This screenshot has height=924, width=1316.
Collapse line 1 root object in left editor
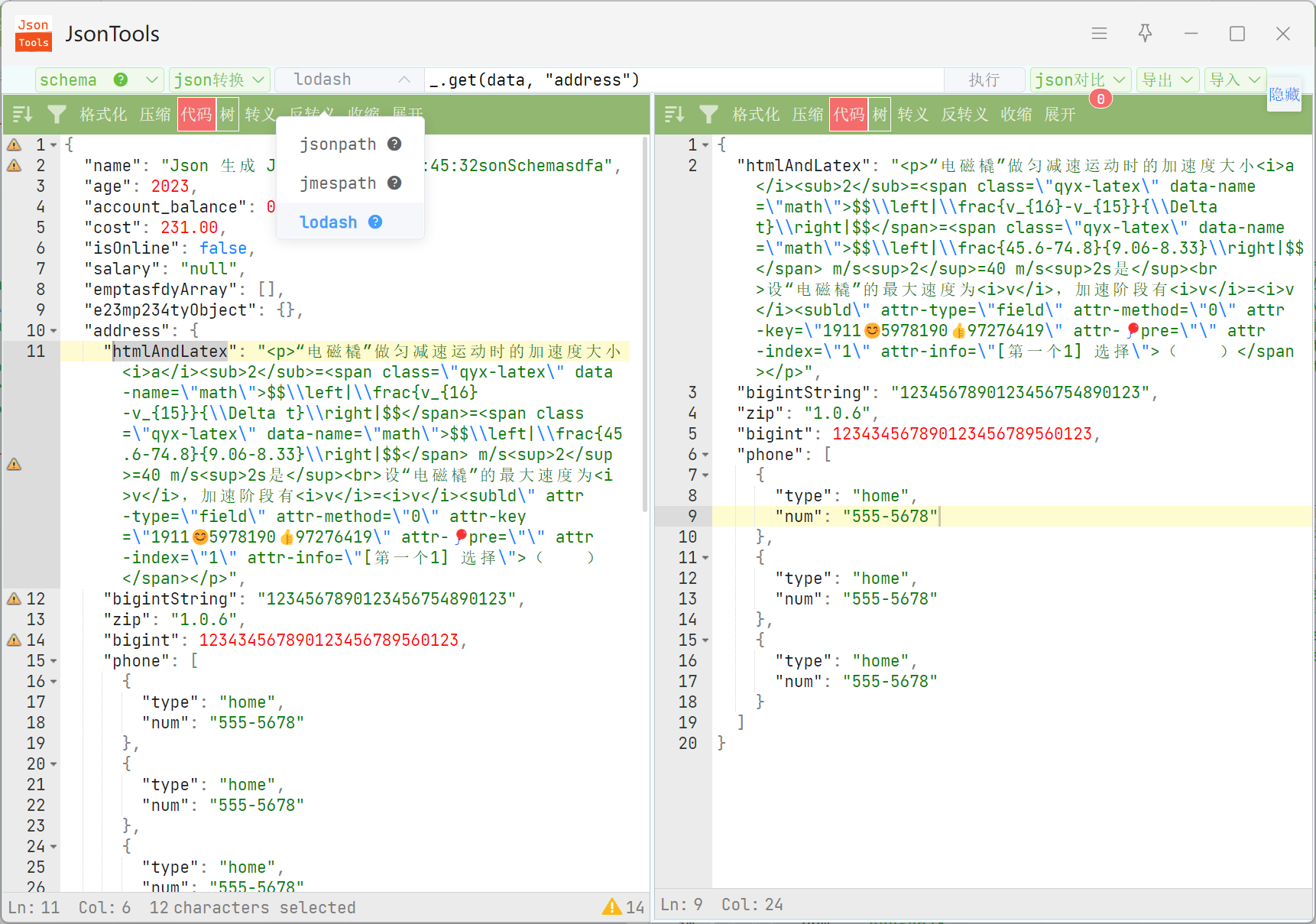(53, 145)
